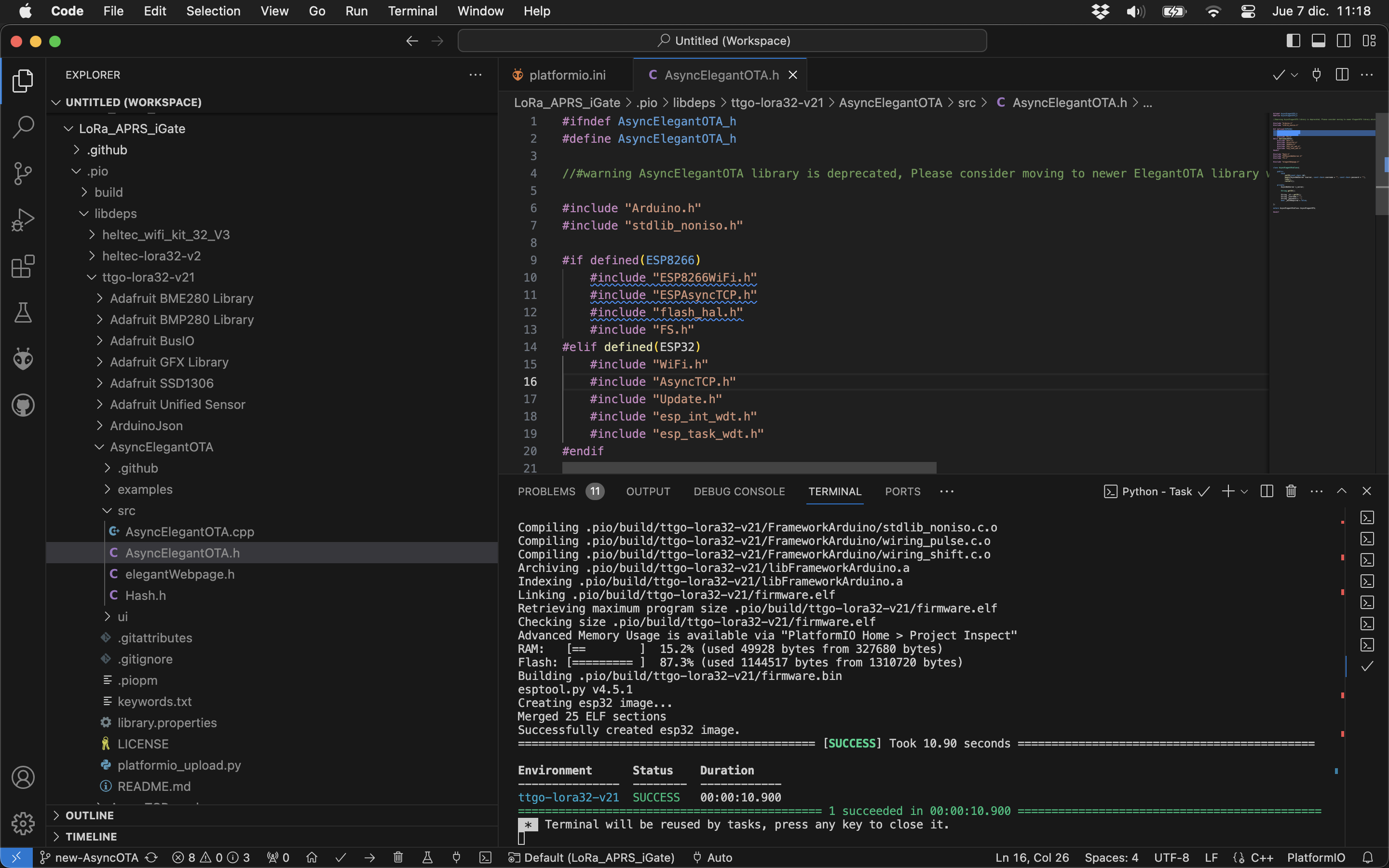This screenshot has width=1389, height=868.
Task: Toggle the secondary side bar
Action: 1344,41
